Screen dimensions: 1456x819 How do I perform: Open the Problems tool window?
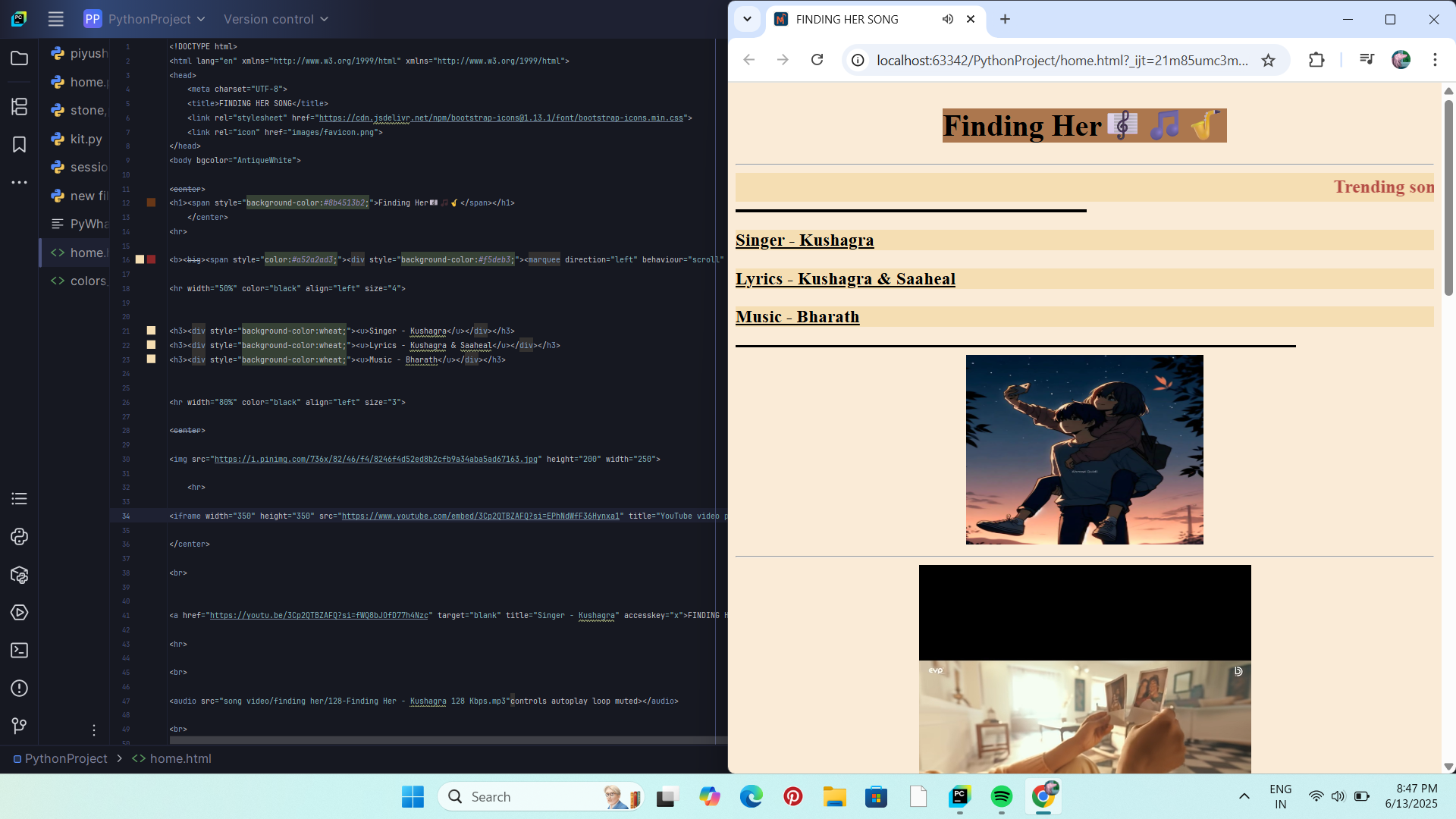click(19, 689)
